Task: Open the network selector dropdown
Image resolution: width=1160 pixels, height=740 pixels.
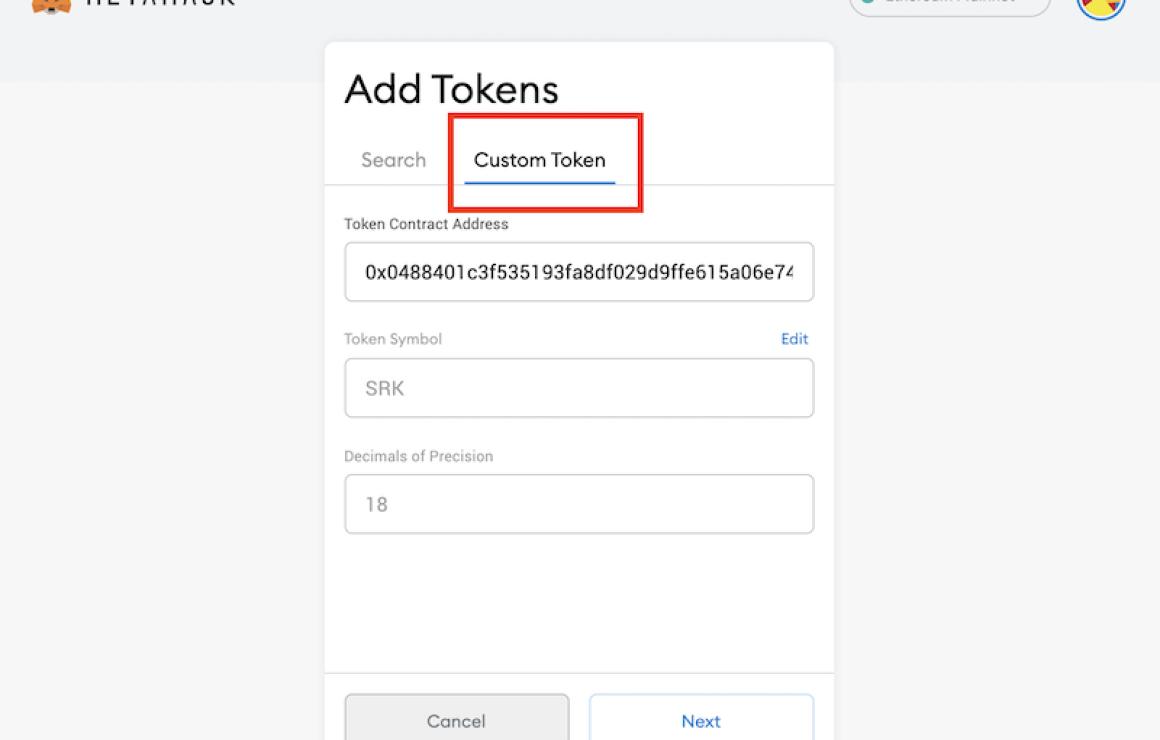Action: 950,7
